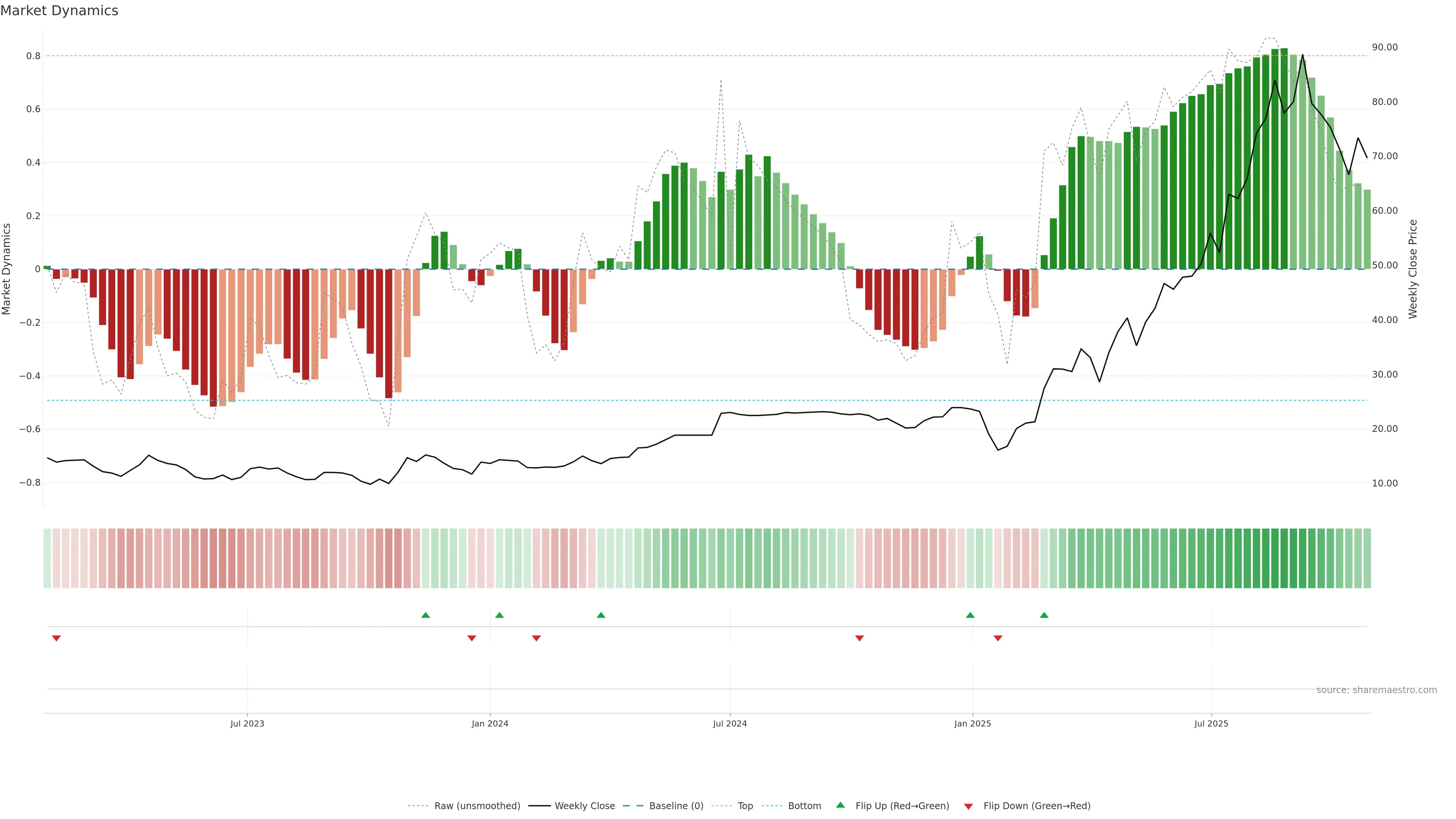
Task: Click the red flip-down marker just before Jan 2024
Action: [x=471, y=638]
